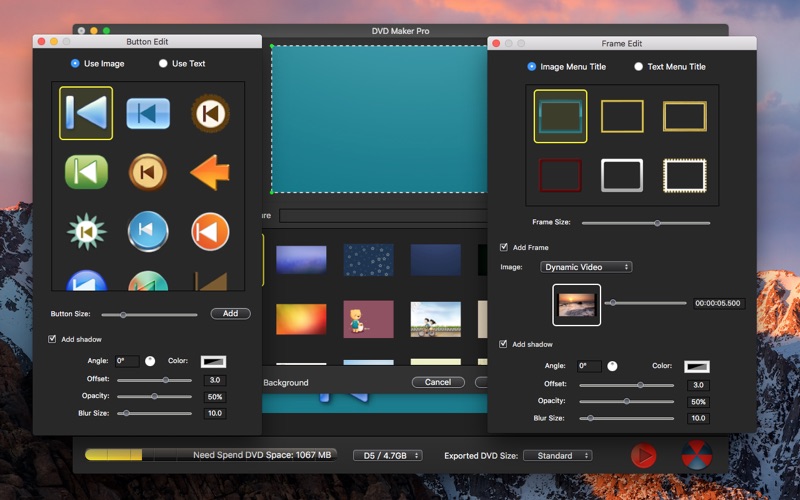Choose the blue glossy circle skip-back icon
This screenshot has height=500, width=800.
pyautogui.click(x=148, y=232)
